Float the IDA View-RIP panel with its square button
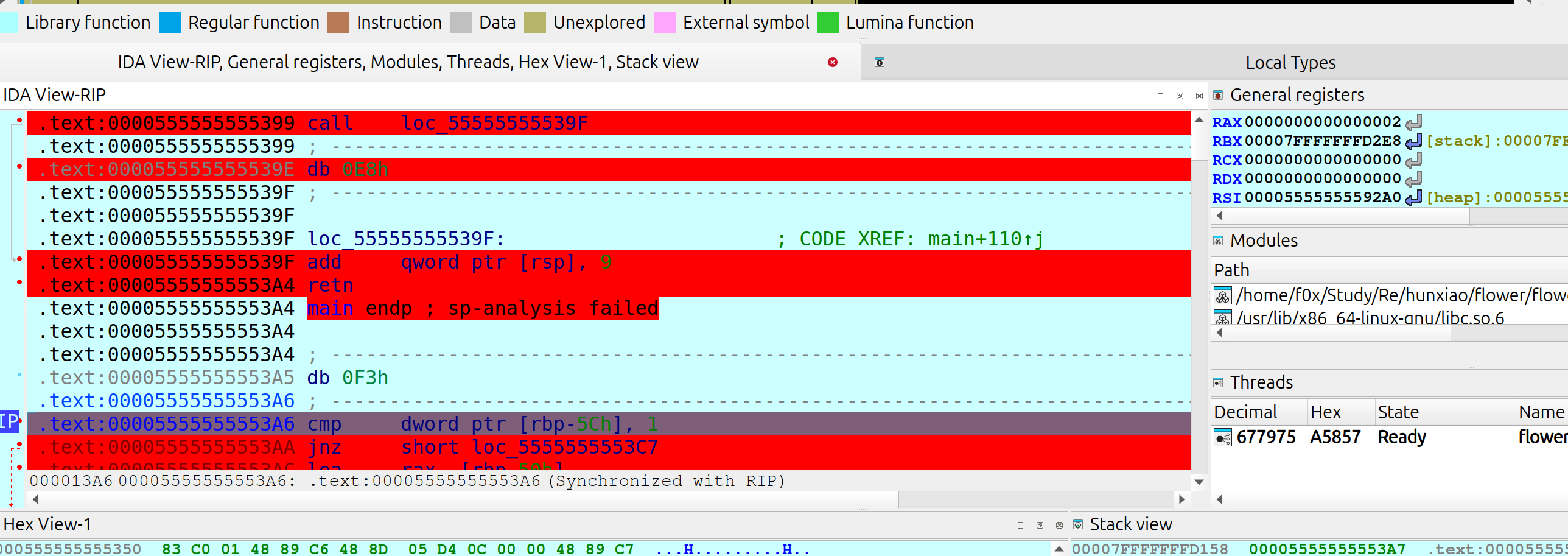The width and height of the screenshot is (1568, 556). coord(1160,96)
